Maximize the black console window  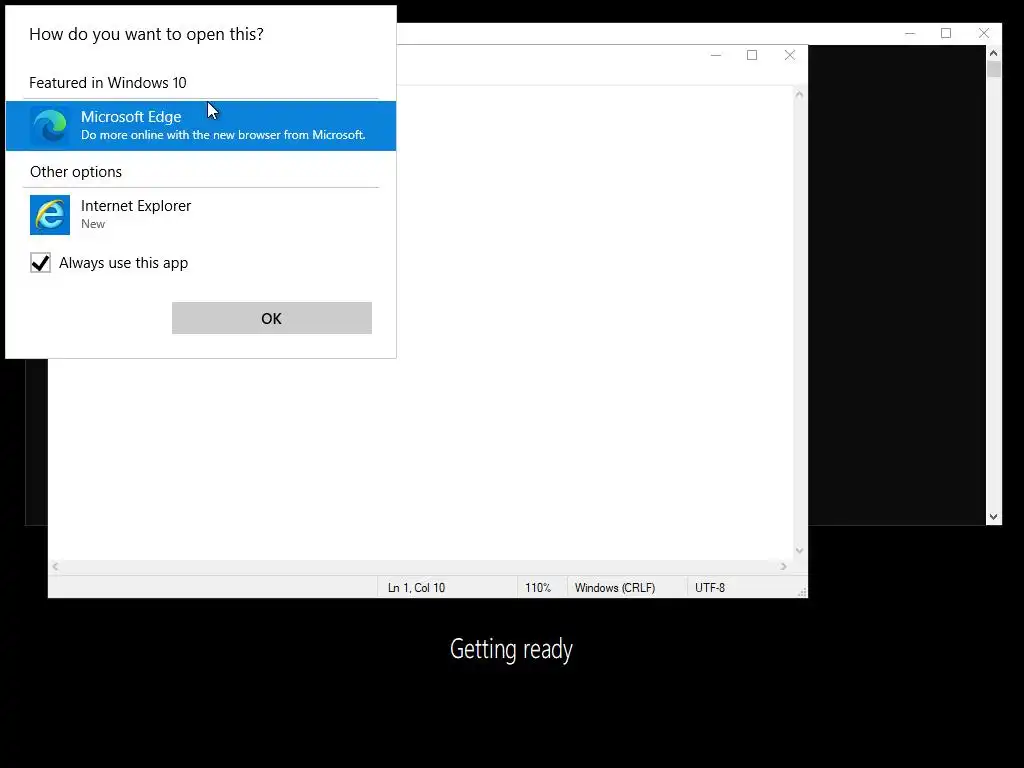[x=946, y=33]
